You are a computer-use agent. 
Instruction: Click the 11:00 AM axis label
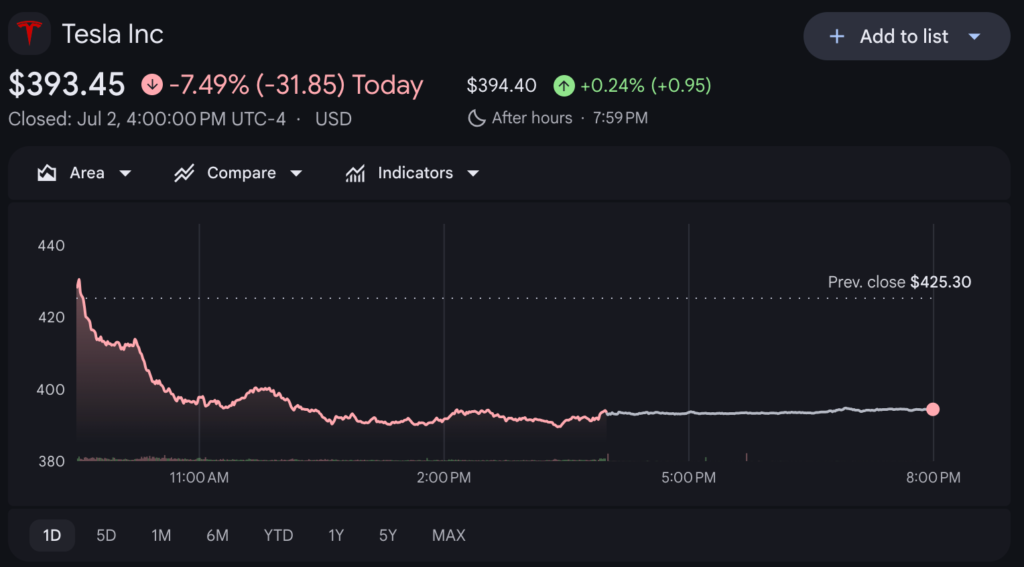click(x=199, y=478)
